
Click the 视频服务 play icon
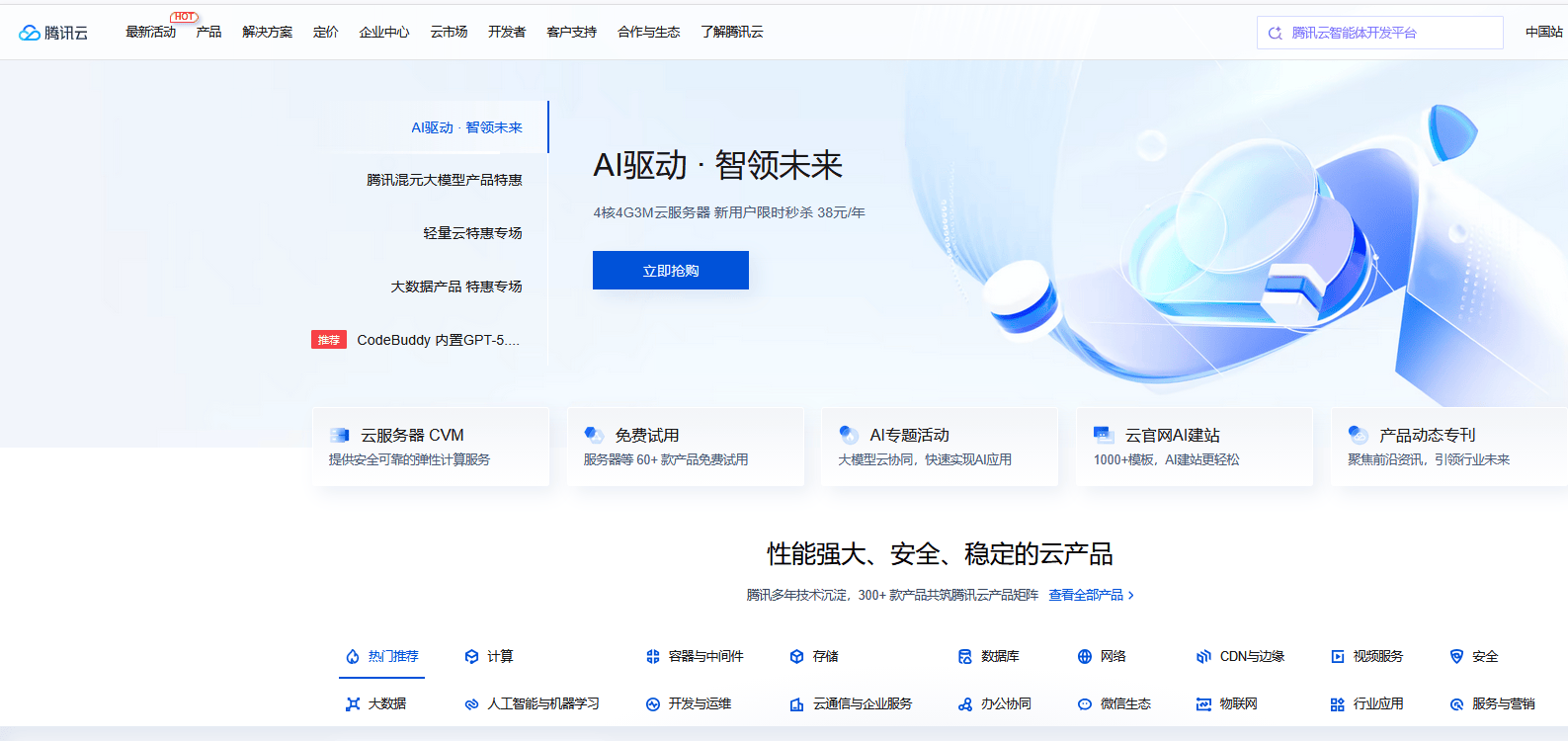pyautogui.click(x=1338, y=656)
